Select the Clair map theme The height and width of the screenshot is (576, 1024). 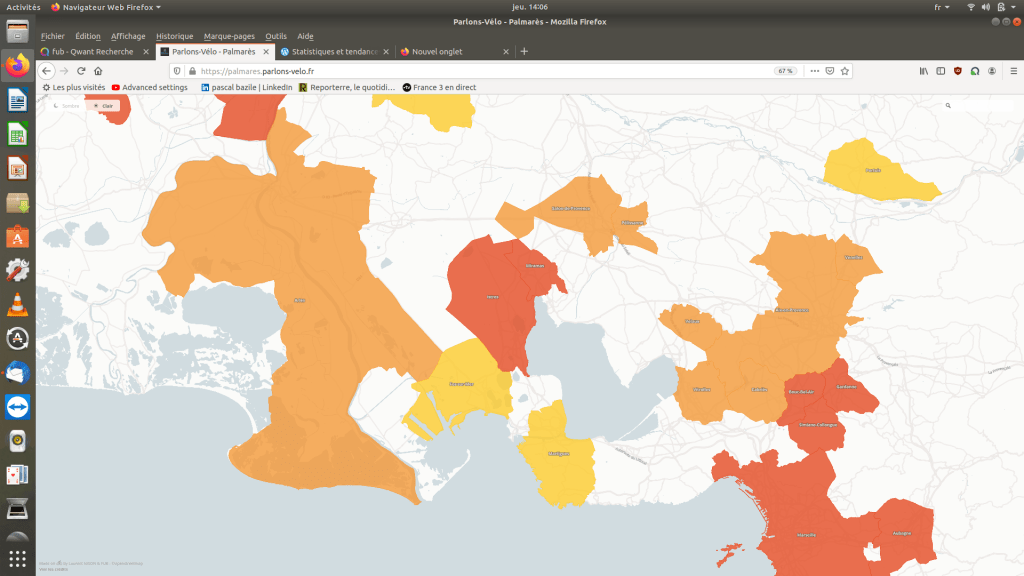coord(104,105)
